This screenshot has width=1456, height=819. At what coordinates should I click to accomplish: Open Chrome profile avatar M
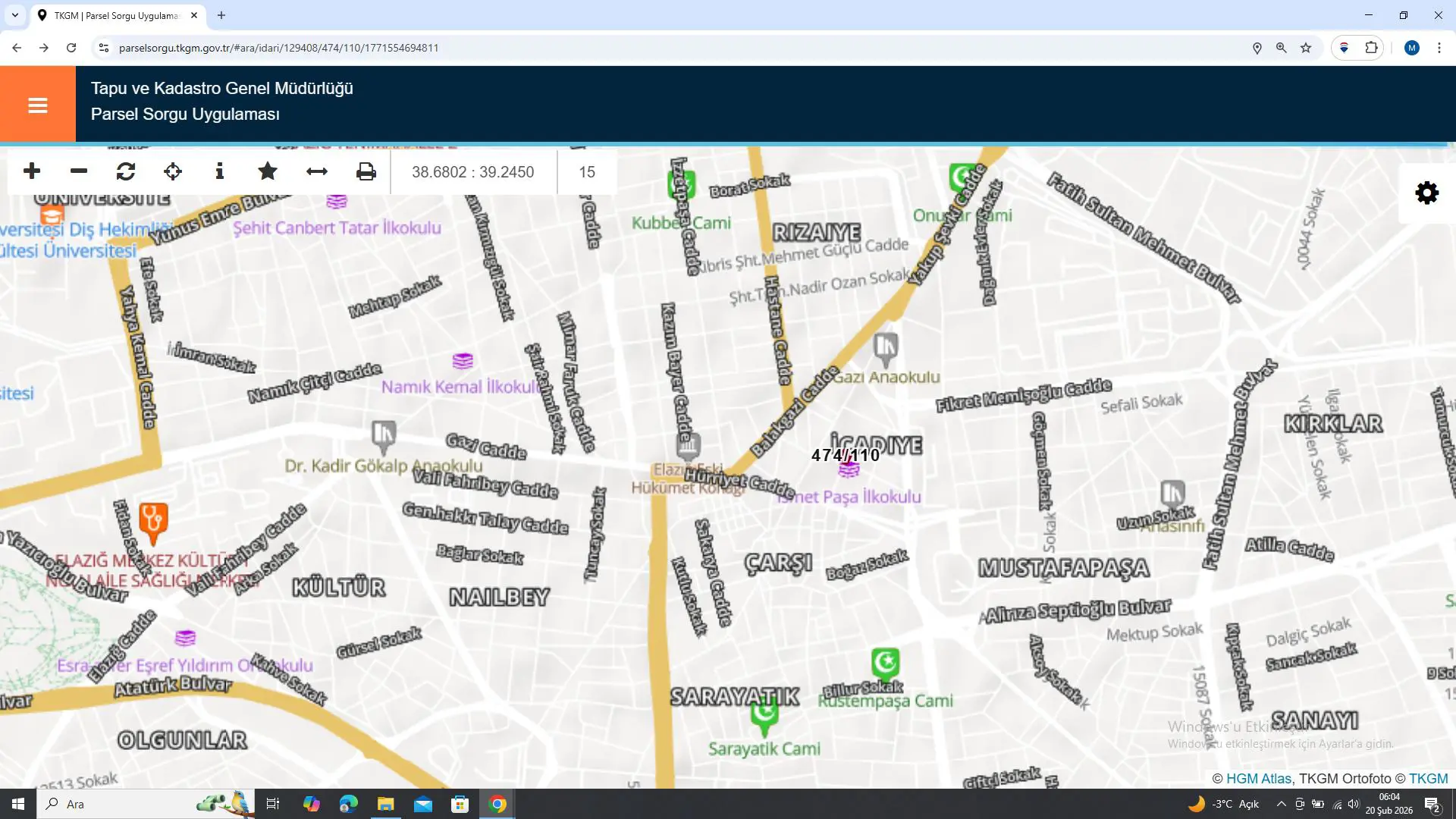tap(1411, 48)
